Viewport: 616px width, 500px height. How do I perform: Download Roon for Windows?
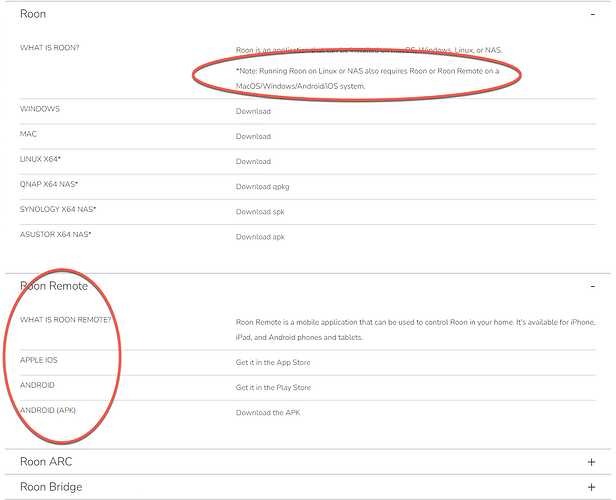pos(253,111)
